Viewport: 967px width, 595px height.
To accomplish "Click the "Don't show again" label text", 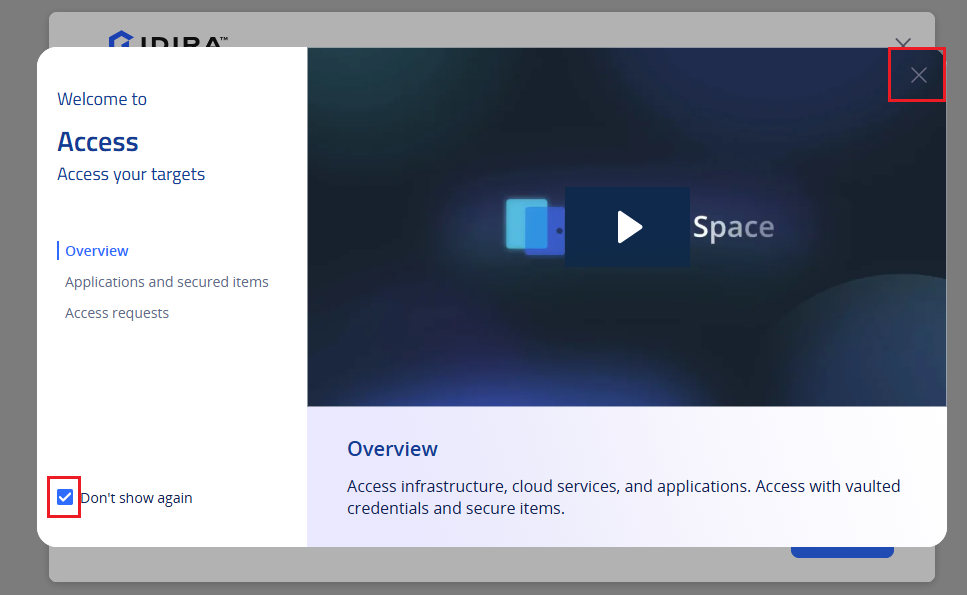I will point(136,498).
